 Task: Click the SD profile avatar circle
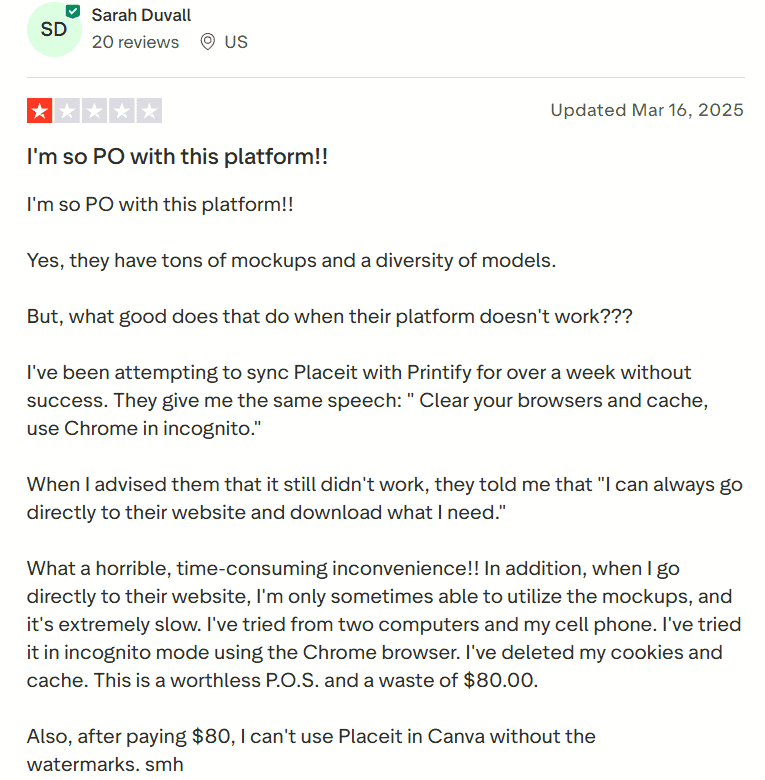point(53,29)
